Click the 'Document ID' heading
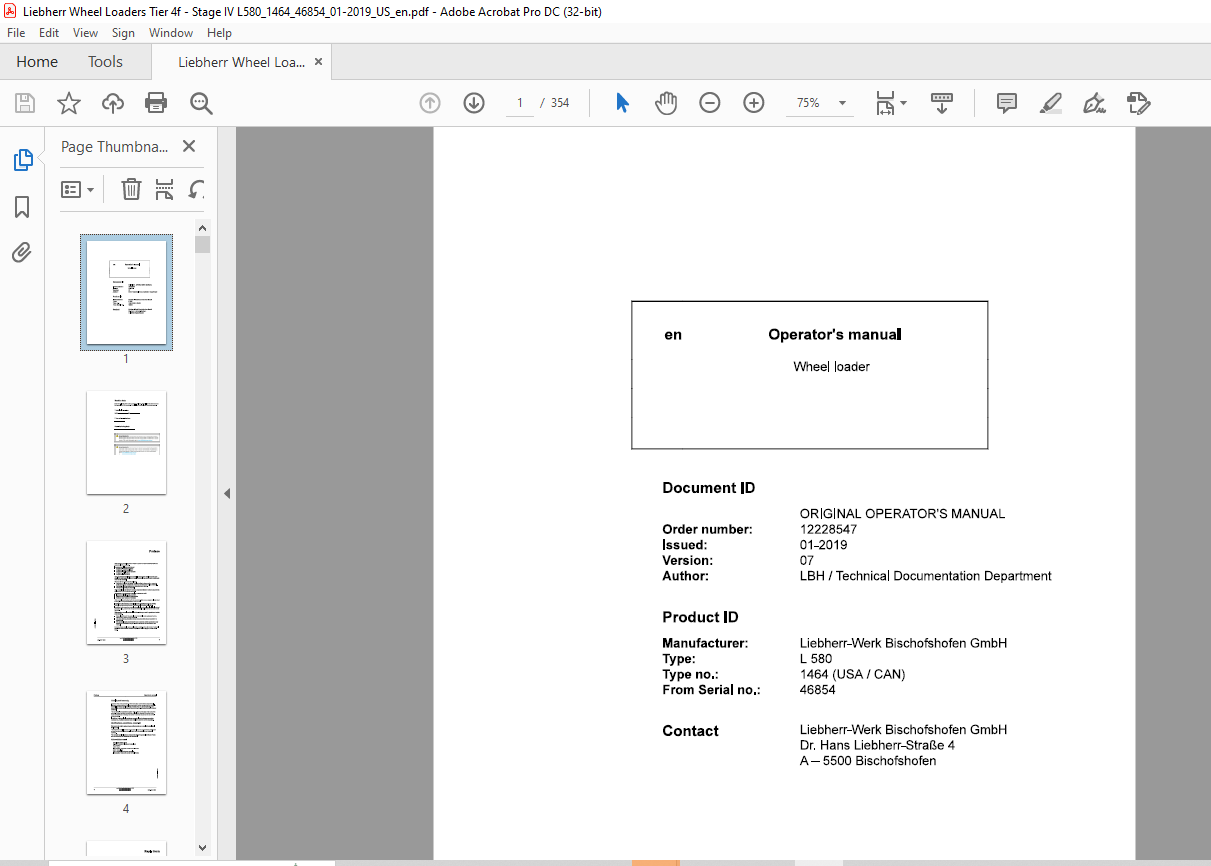This screenshot has height=866, width=1211. (x=708, y=488)
